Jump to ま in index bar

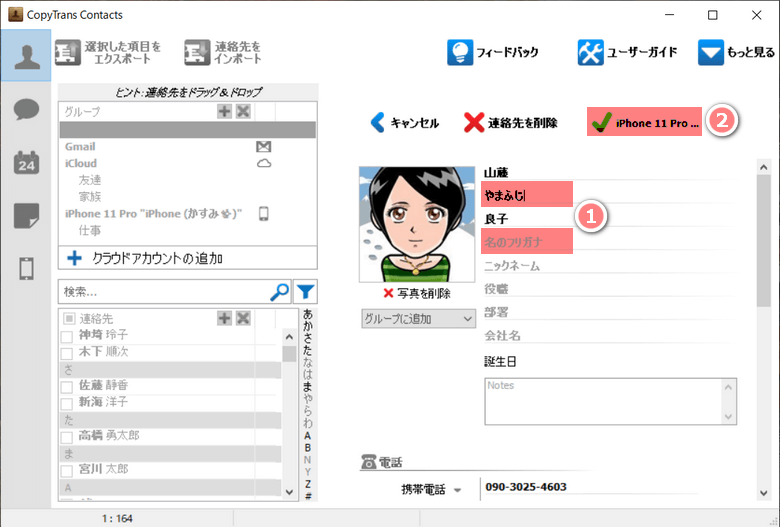coord(308,387)
